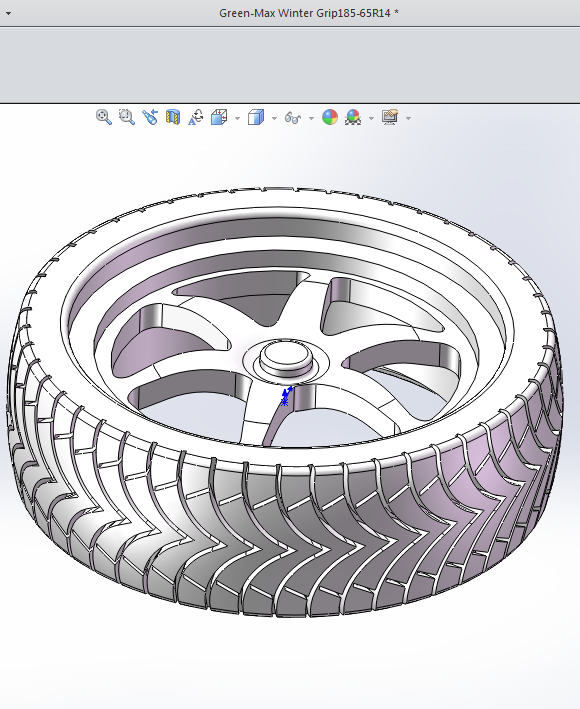Open Display Style dropdown arrow
580x709 pixels.
[x=274, y=118]
